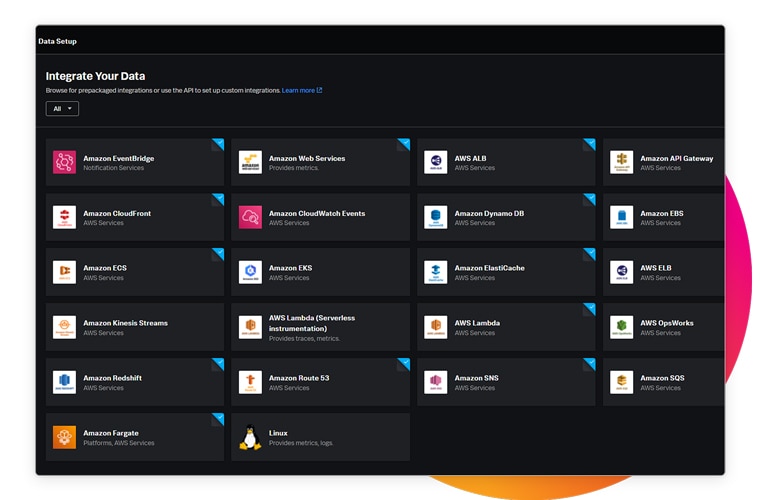This screenshot has height=500, width=760.
Task: Select the Amazon Kinesis Streams title text
Action: point(126,323)
